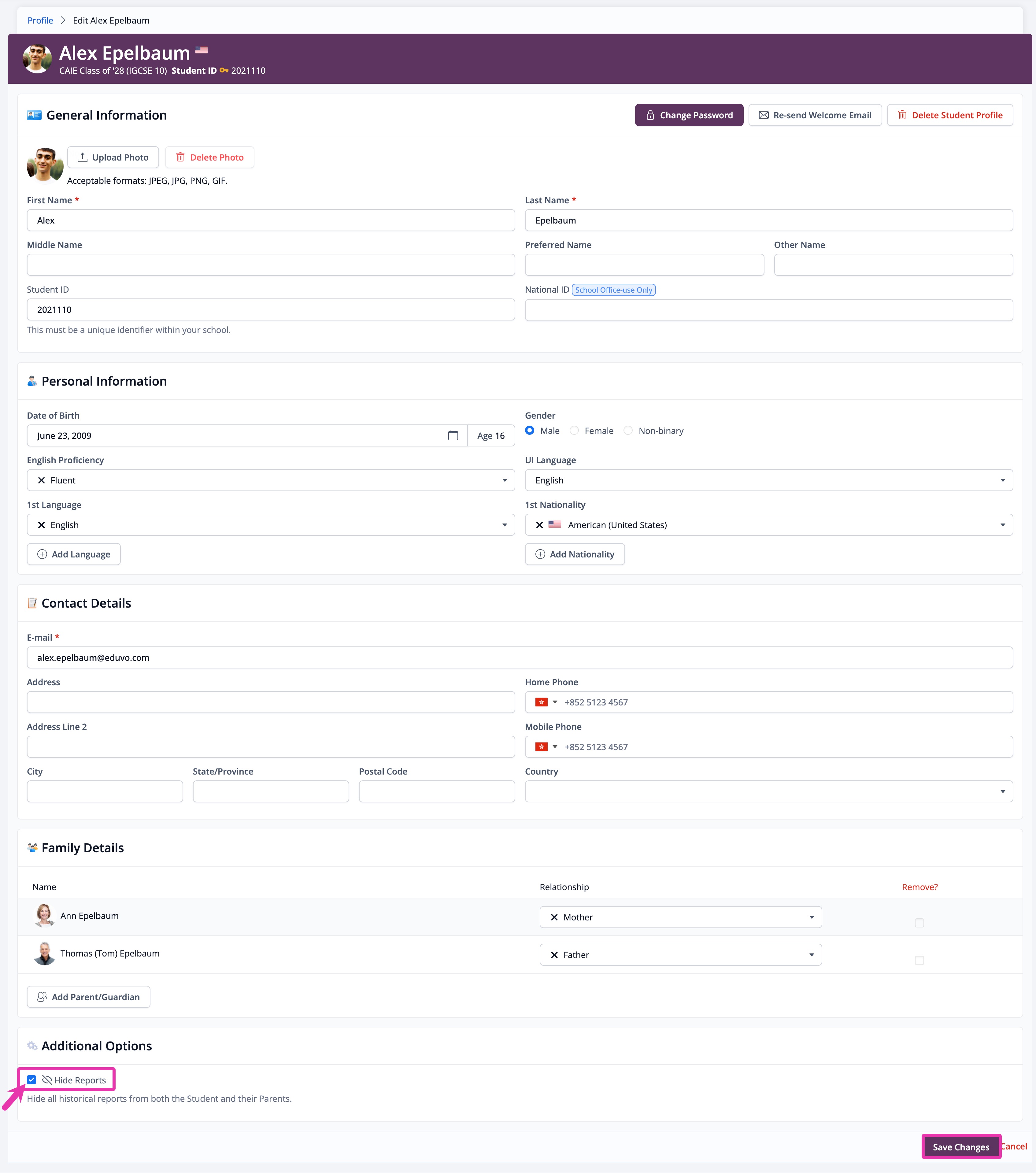Open the Date of Birth calendar icon
Screen dimensions: 1036x1173
[x=453, y=435]
